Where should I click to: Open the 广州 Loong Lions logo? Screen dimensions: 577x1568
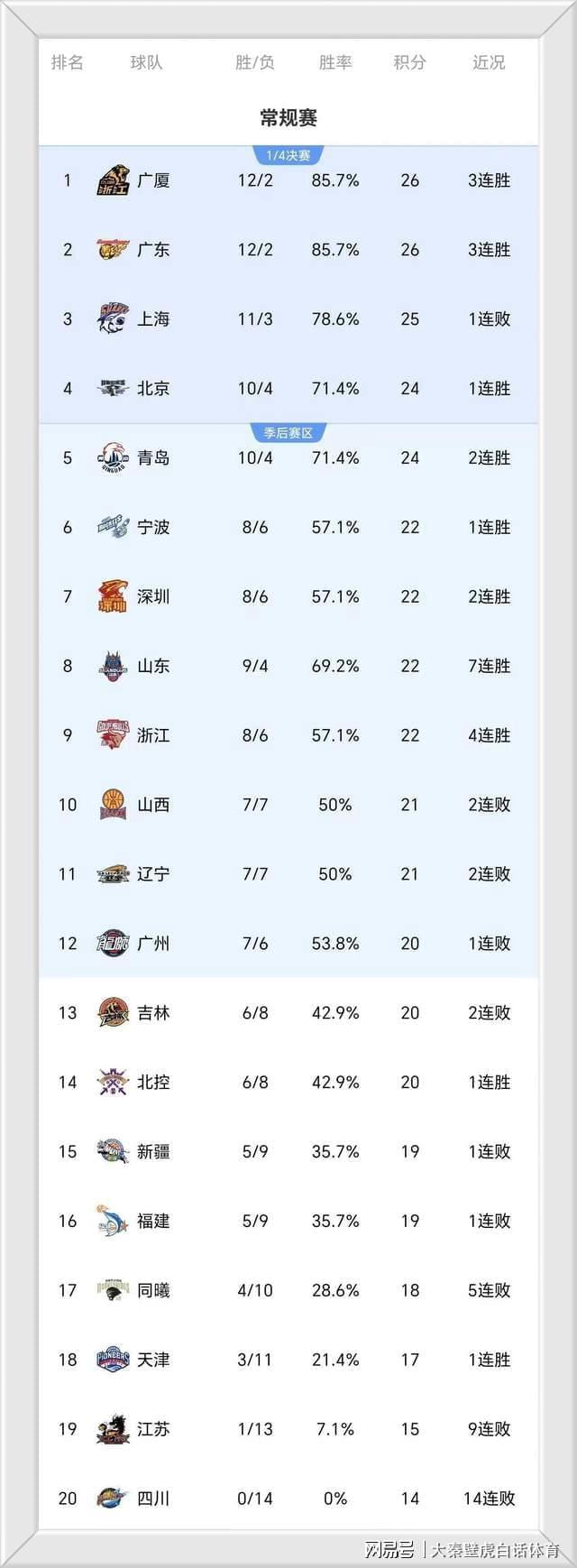coord(114,944)
